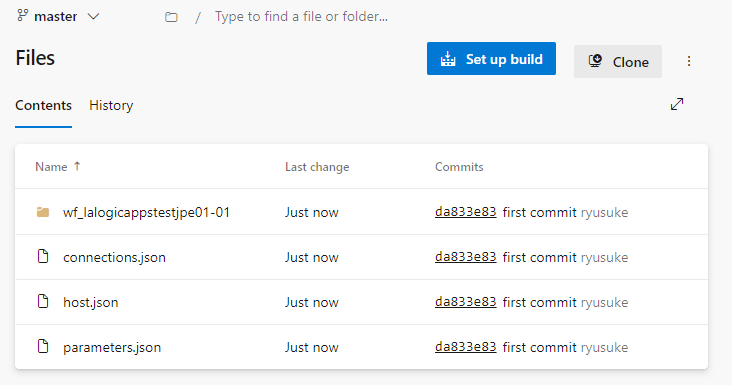Screen dimensions: 732x385
Task: Click the file icon beside connections.json
Action: coord(43,256)
